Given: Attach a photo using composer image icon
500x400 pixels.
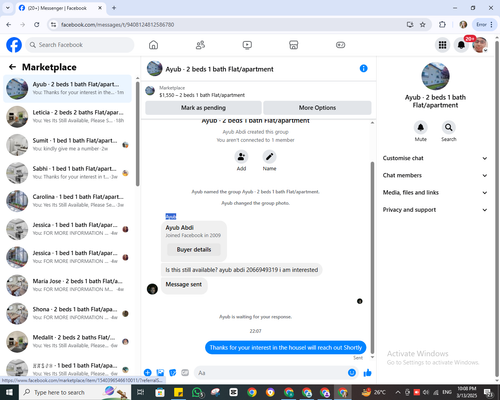Looking at the screenshot, I should (160, 373).
